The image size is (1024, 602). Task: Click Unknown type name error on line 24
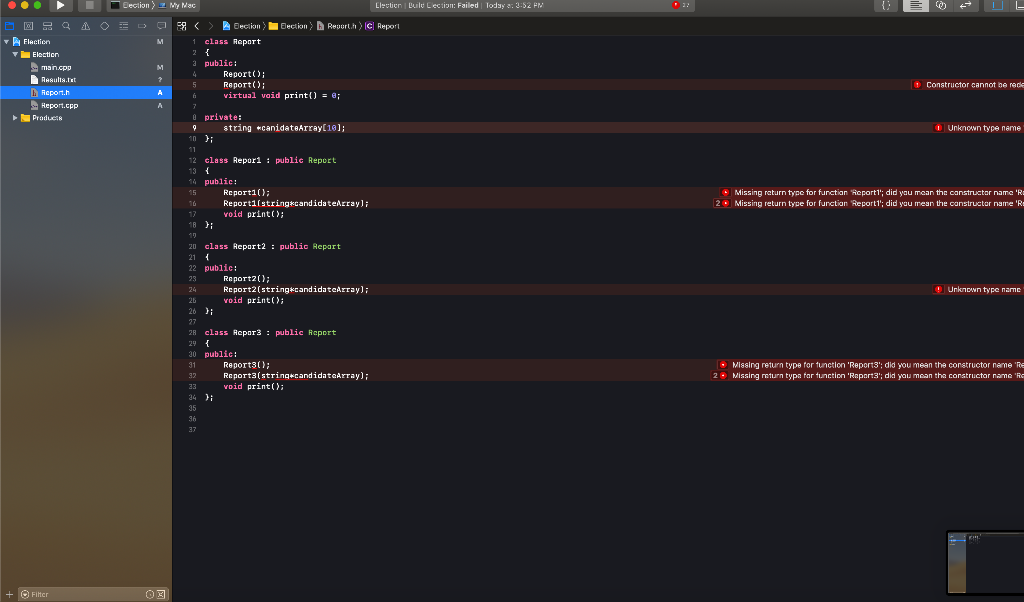[x=978, y=290]
